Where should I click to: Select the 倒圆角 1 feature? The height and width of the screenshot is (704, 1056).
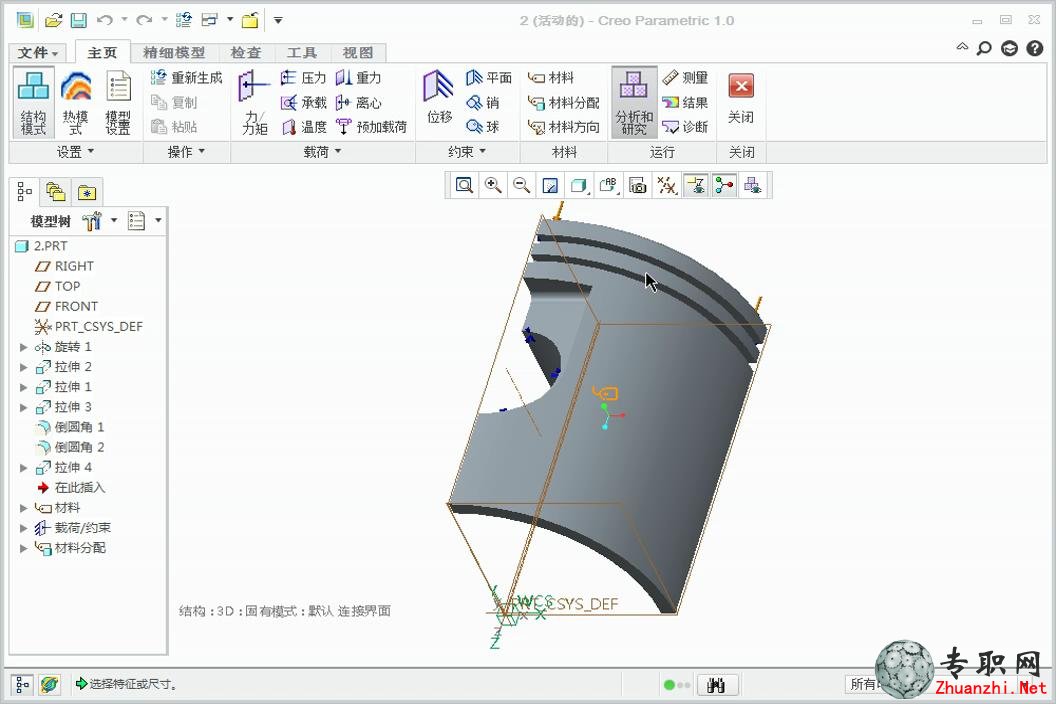pyautogui.click(x=69, y=427)
